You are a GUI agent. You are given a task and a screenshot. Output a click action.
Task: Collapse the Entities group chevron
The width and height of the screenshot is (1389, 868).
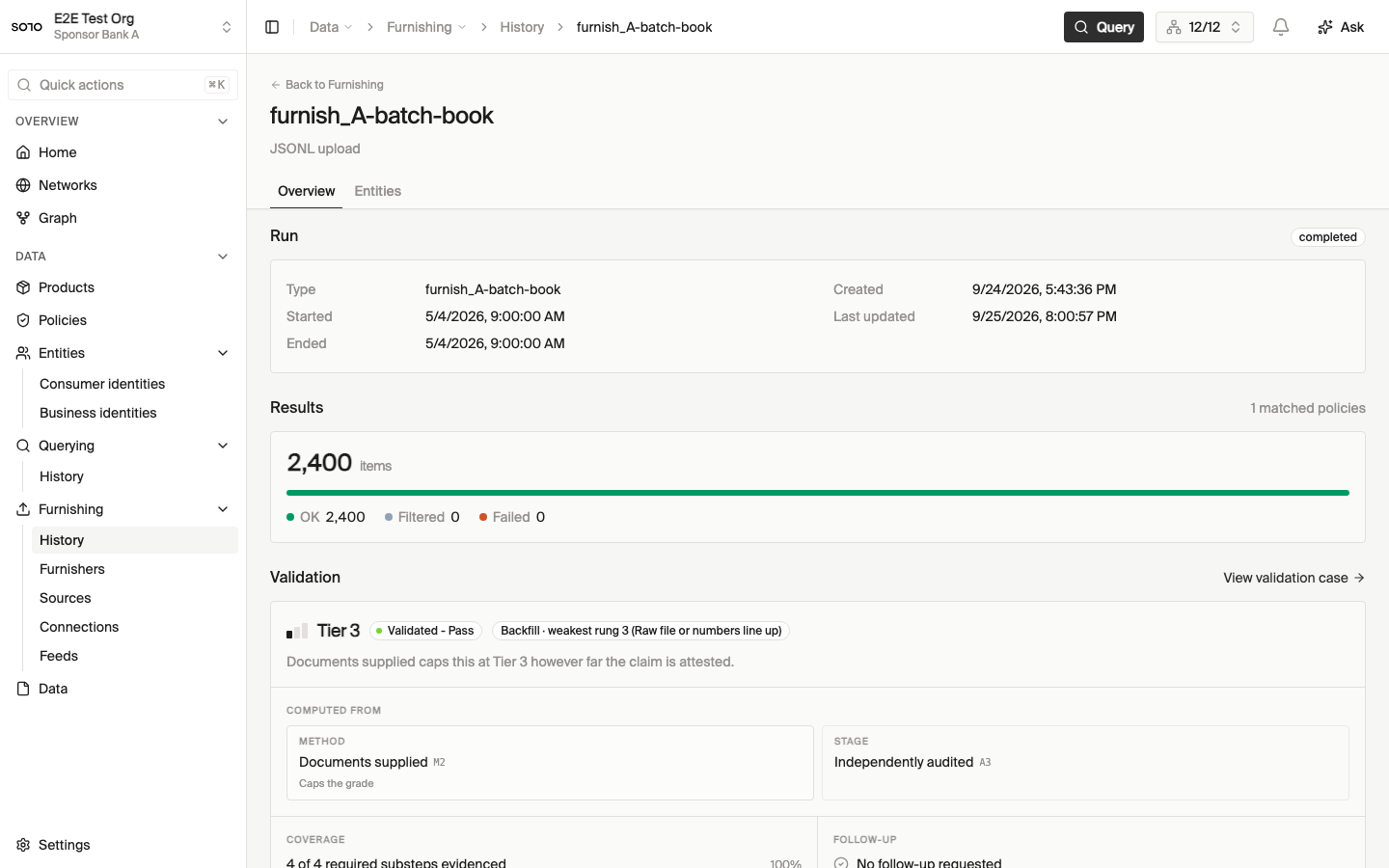coord(223,353)
